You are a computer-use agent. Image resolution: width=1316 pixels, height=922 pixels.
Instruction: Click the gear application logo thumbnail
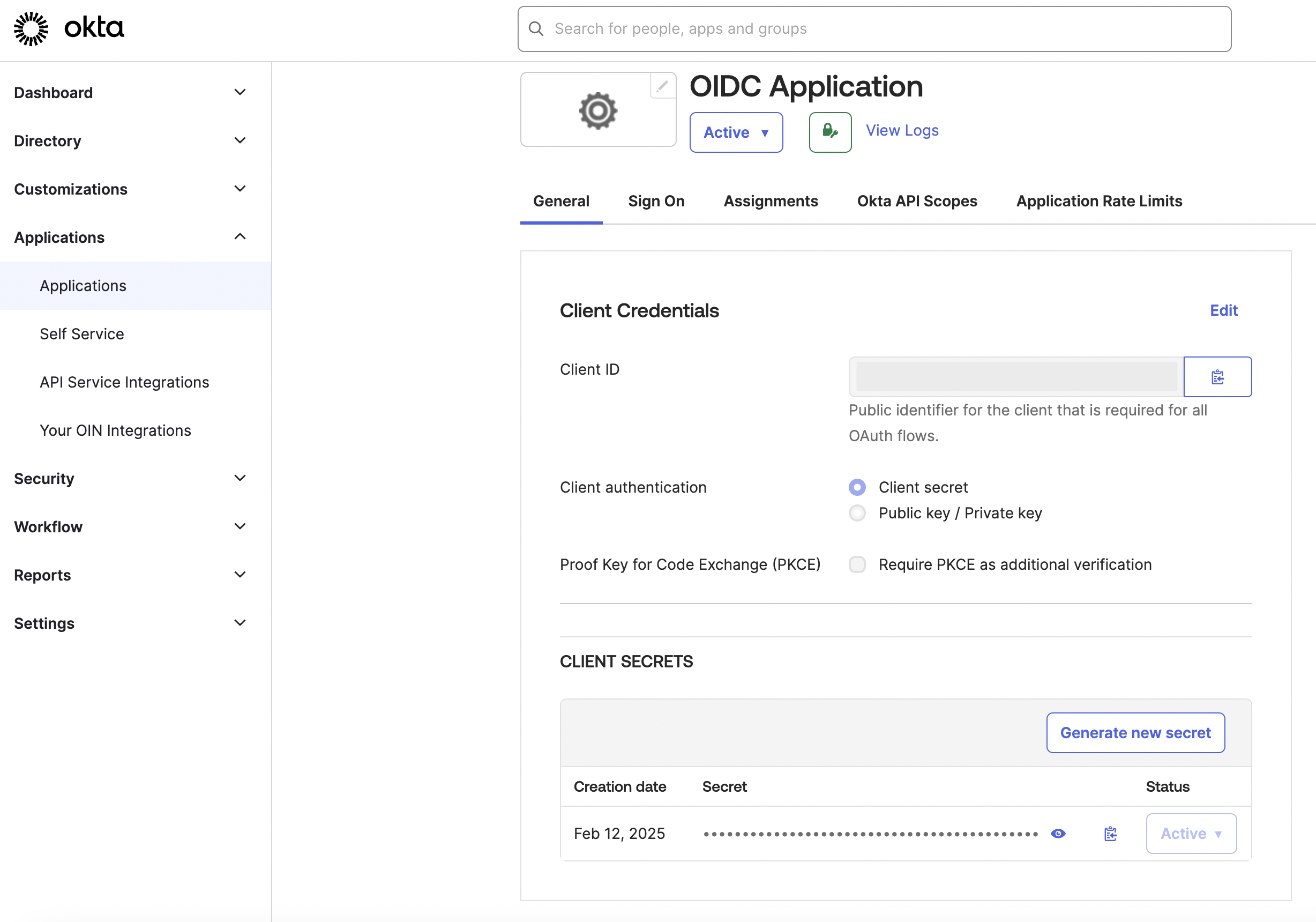[x=598, y=110]
